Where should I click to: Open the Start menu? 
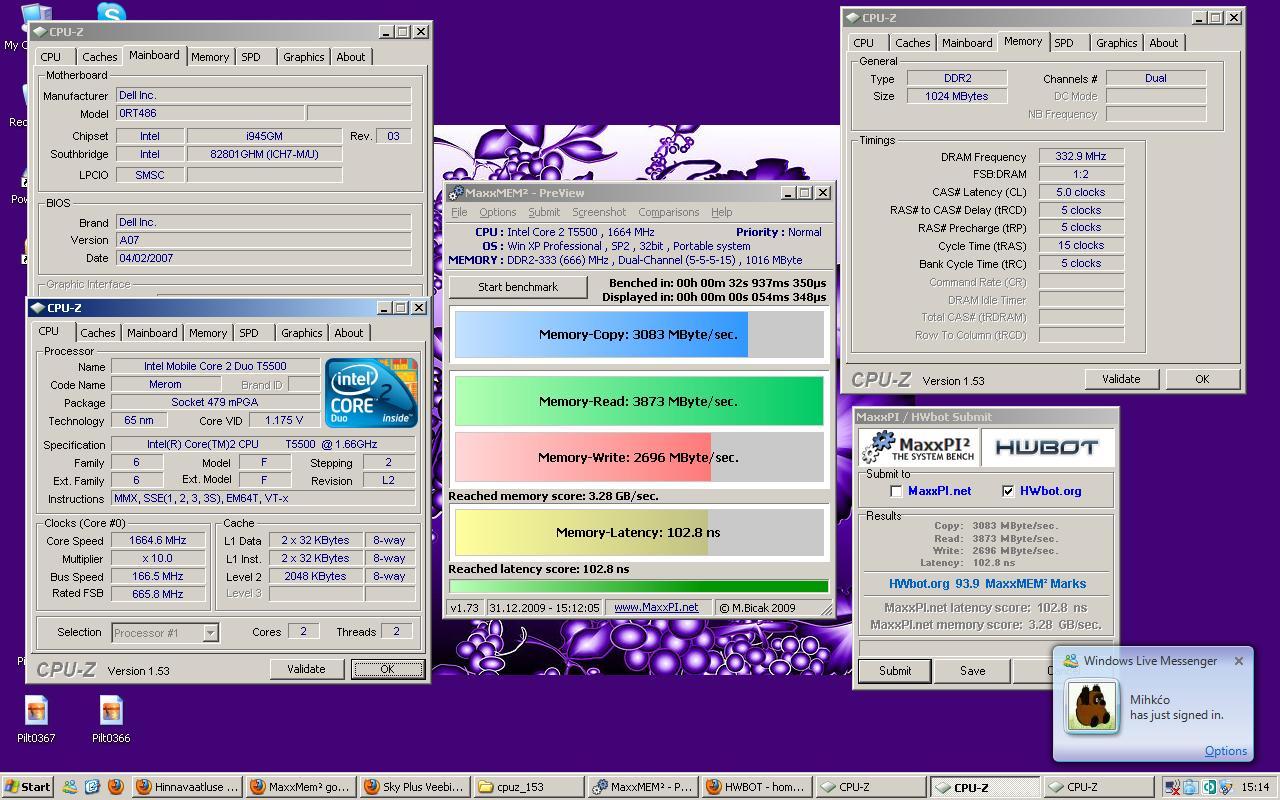(x=28, y=787)
